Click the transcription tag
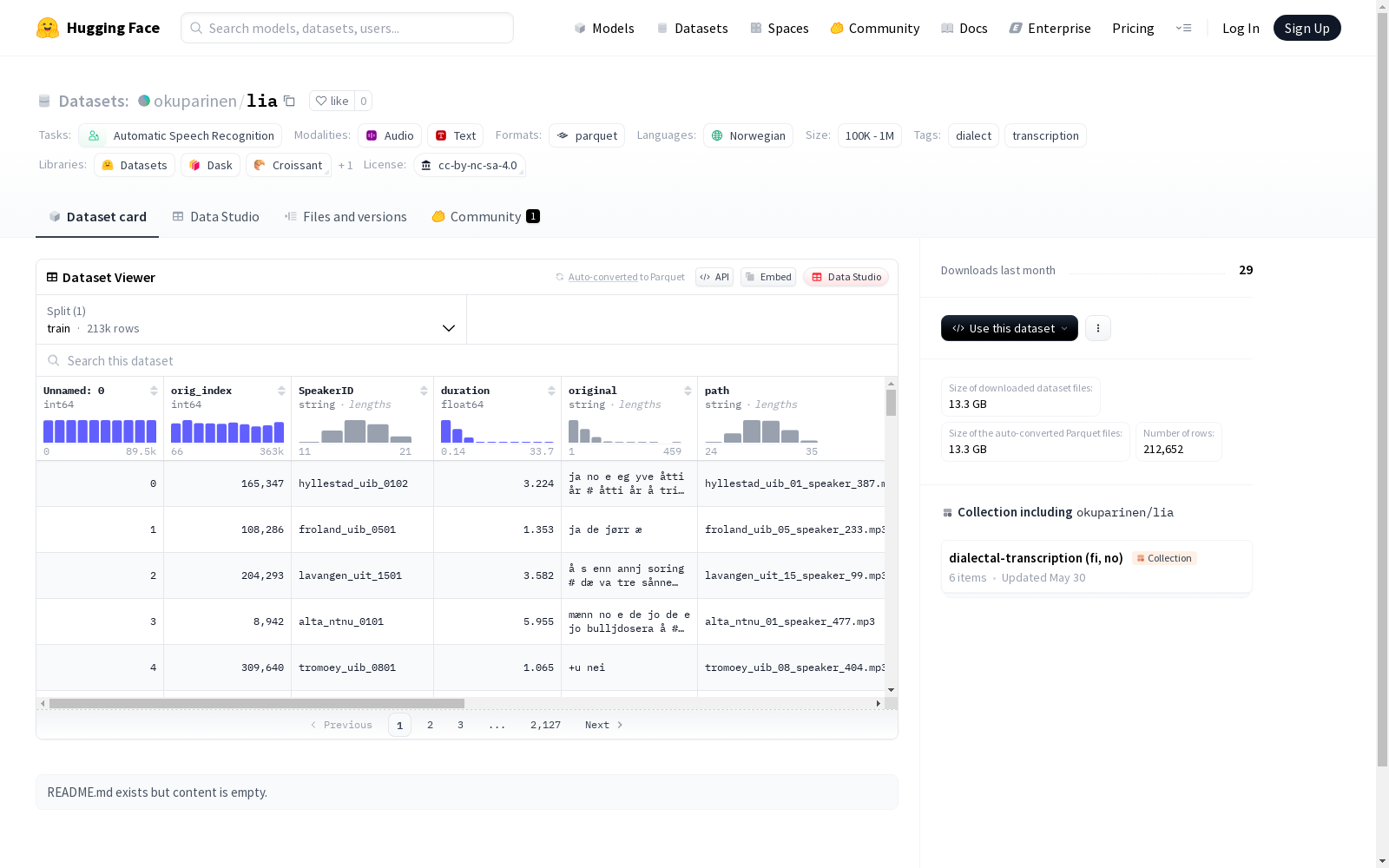 1045,135
